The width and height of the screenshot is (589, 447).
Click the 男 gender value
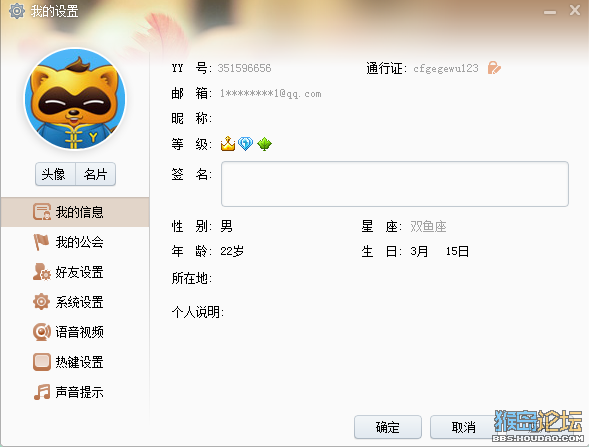227,227
